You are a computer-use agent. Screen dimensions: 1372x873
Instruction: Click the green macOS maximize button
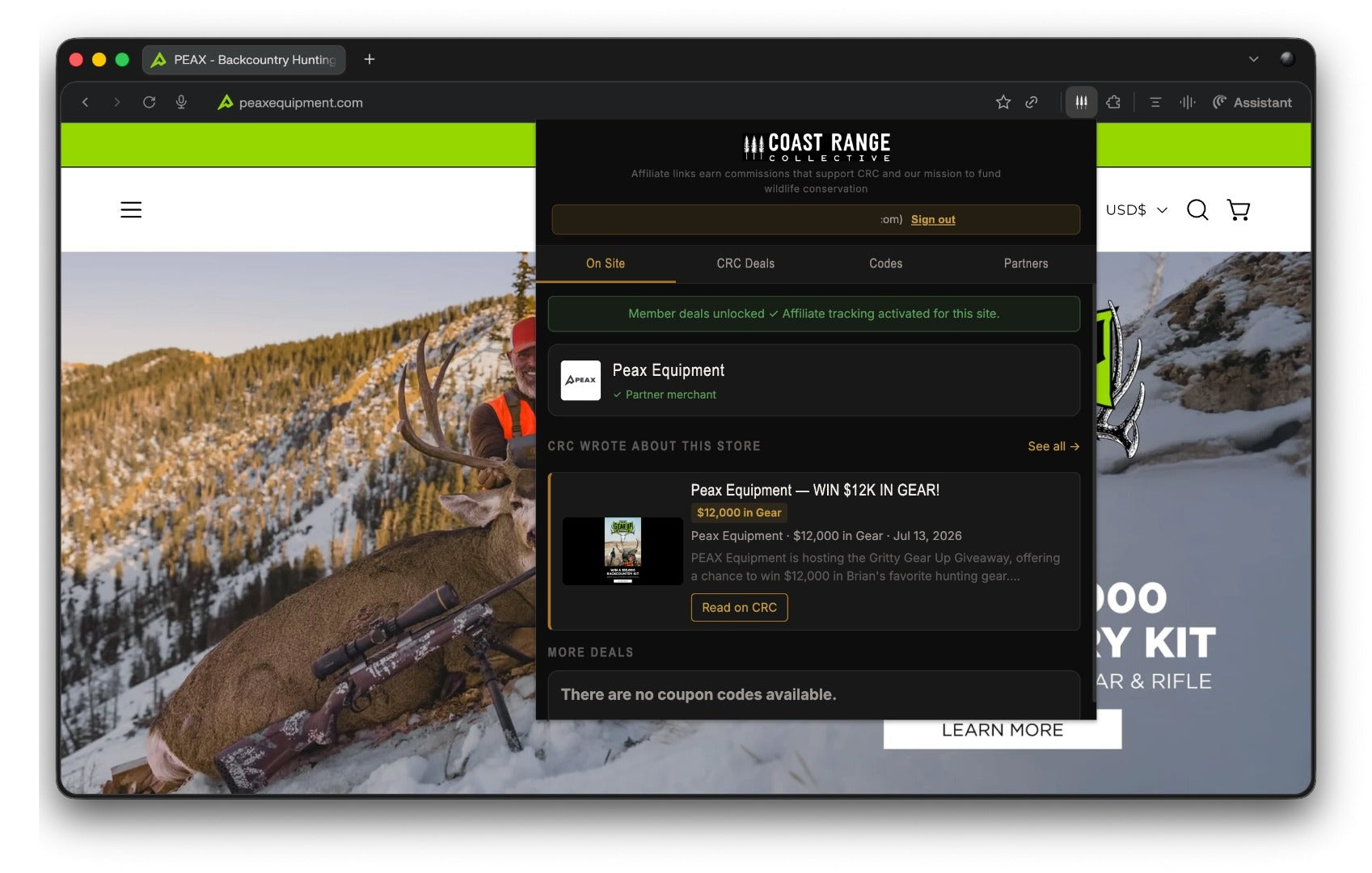tap(122, 59)
